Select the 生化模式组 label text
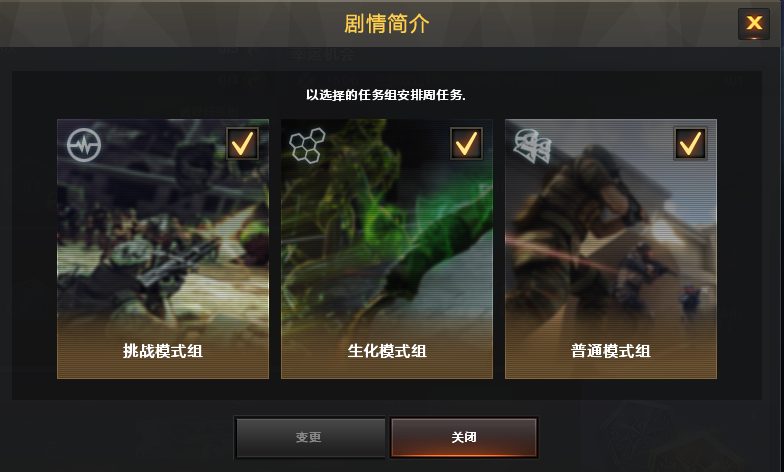This screenshot has height=472, width=784. [387, 351]
